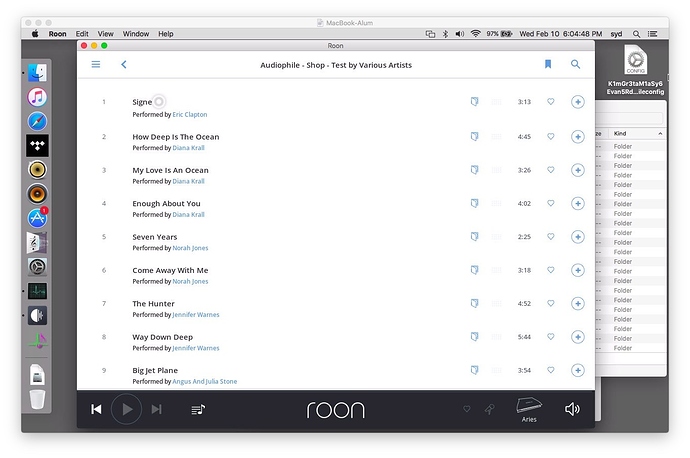Open Diana Krall link under How Deep Is The Ocean

click(x=188, y=148)
